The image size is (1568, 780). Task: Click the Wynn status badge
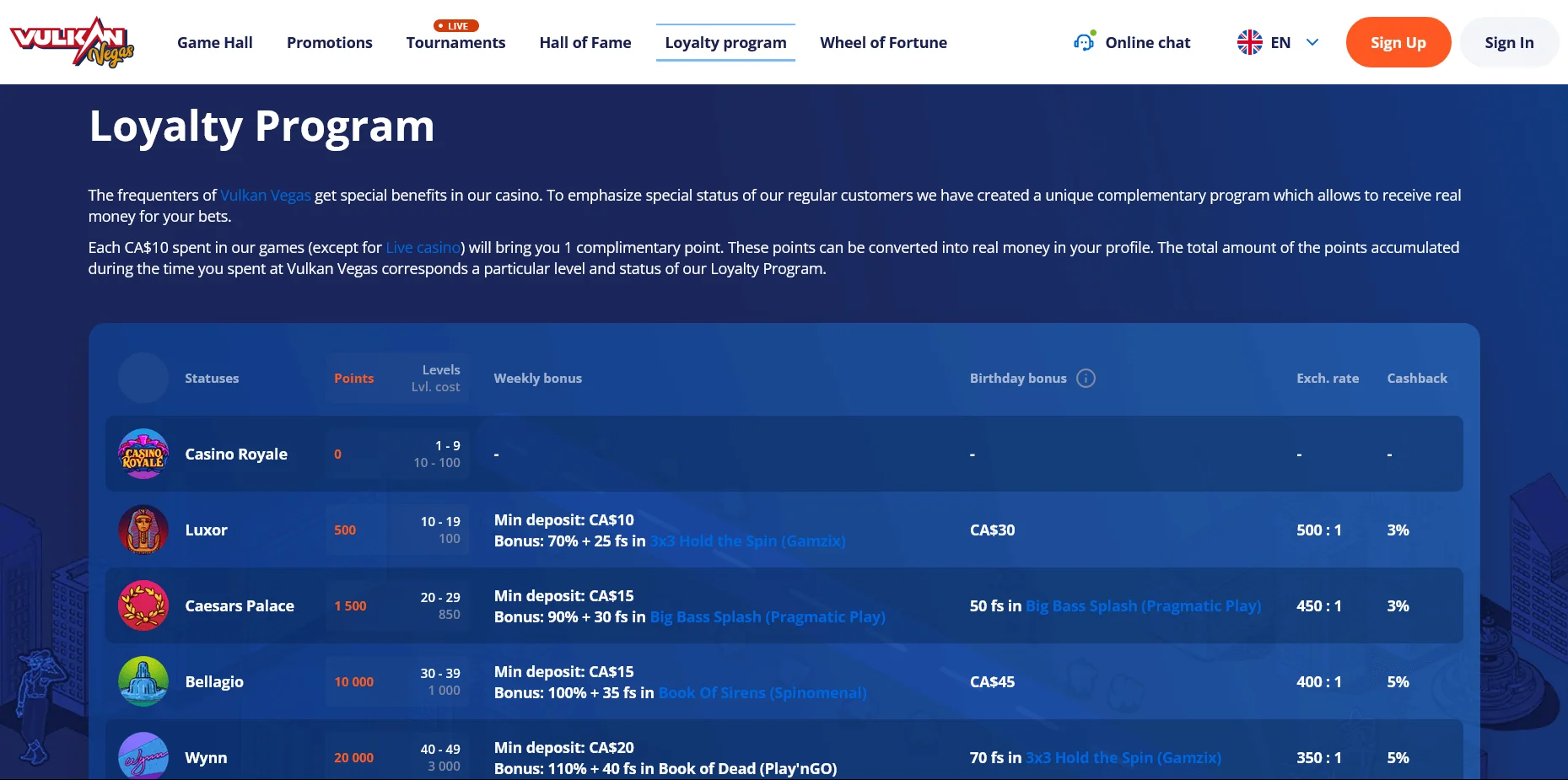[x=143, y=756]
